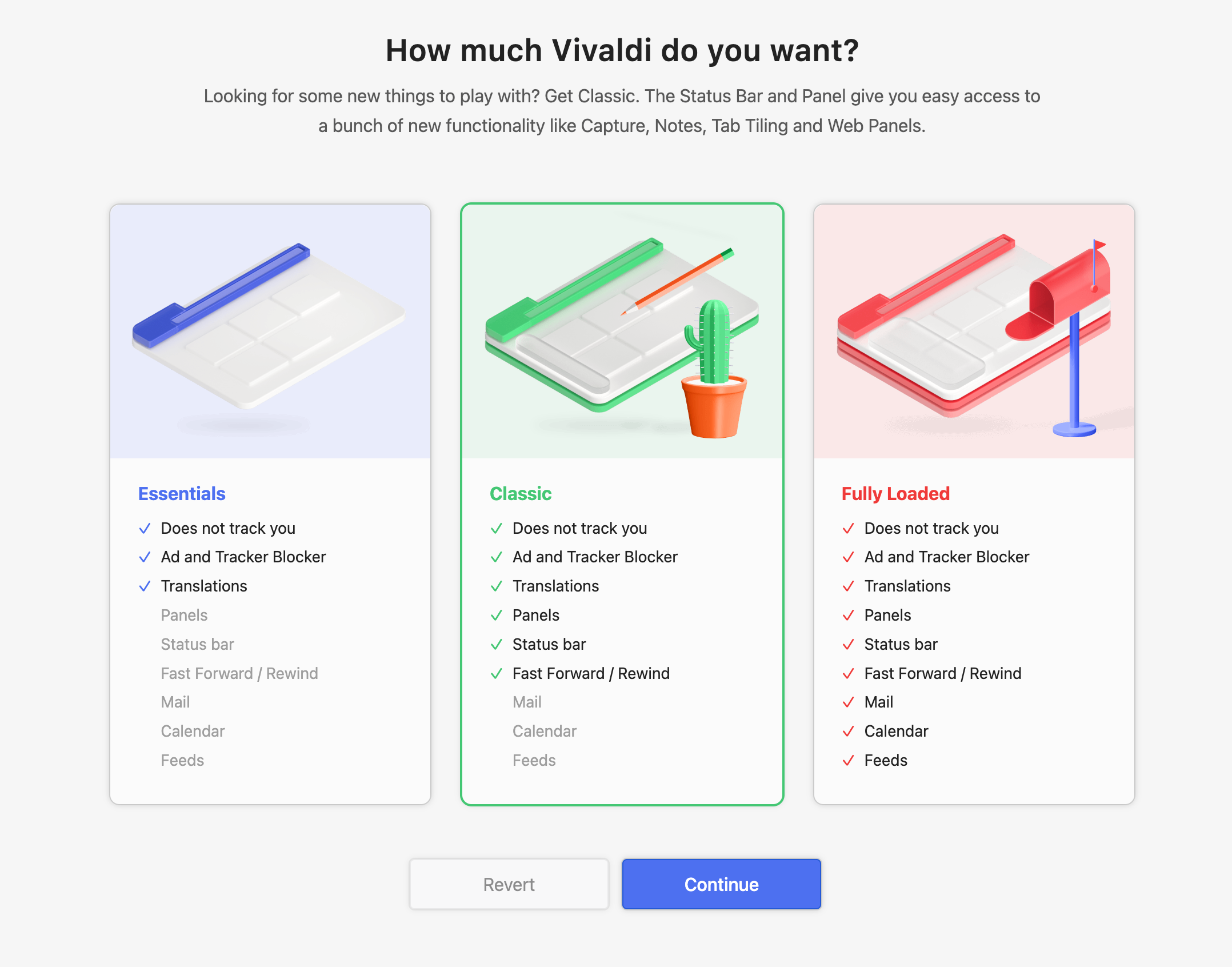Click red checkmark beside Fully Loaded Mail
This screenshot has height=967, width=1232.
click(x=849, y=702)
